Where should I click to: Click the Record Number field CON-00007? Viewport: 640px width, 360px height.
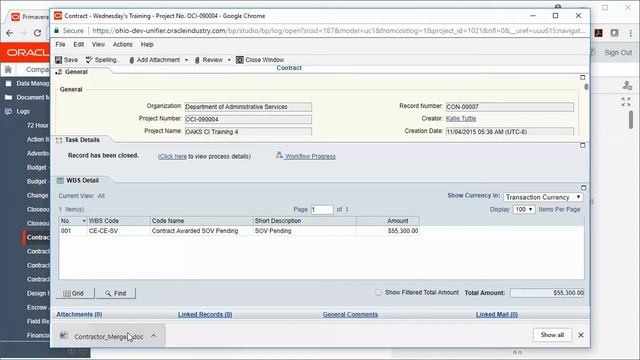[509, 107]
